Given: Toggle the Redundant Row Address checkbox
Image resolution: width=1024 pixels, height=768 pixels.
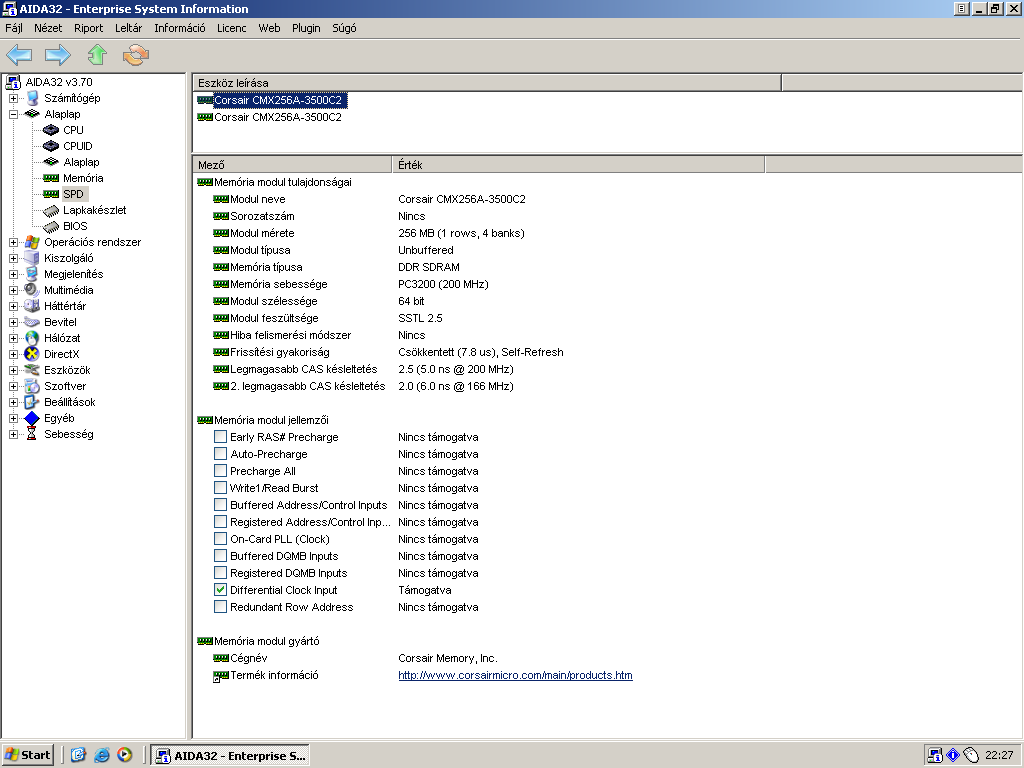Looking at the screenshot, I should click(221, 607).
